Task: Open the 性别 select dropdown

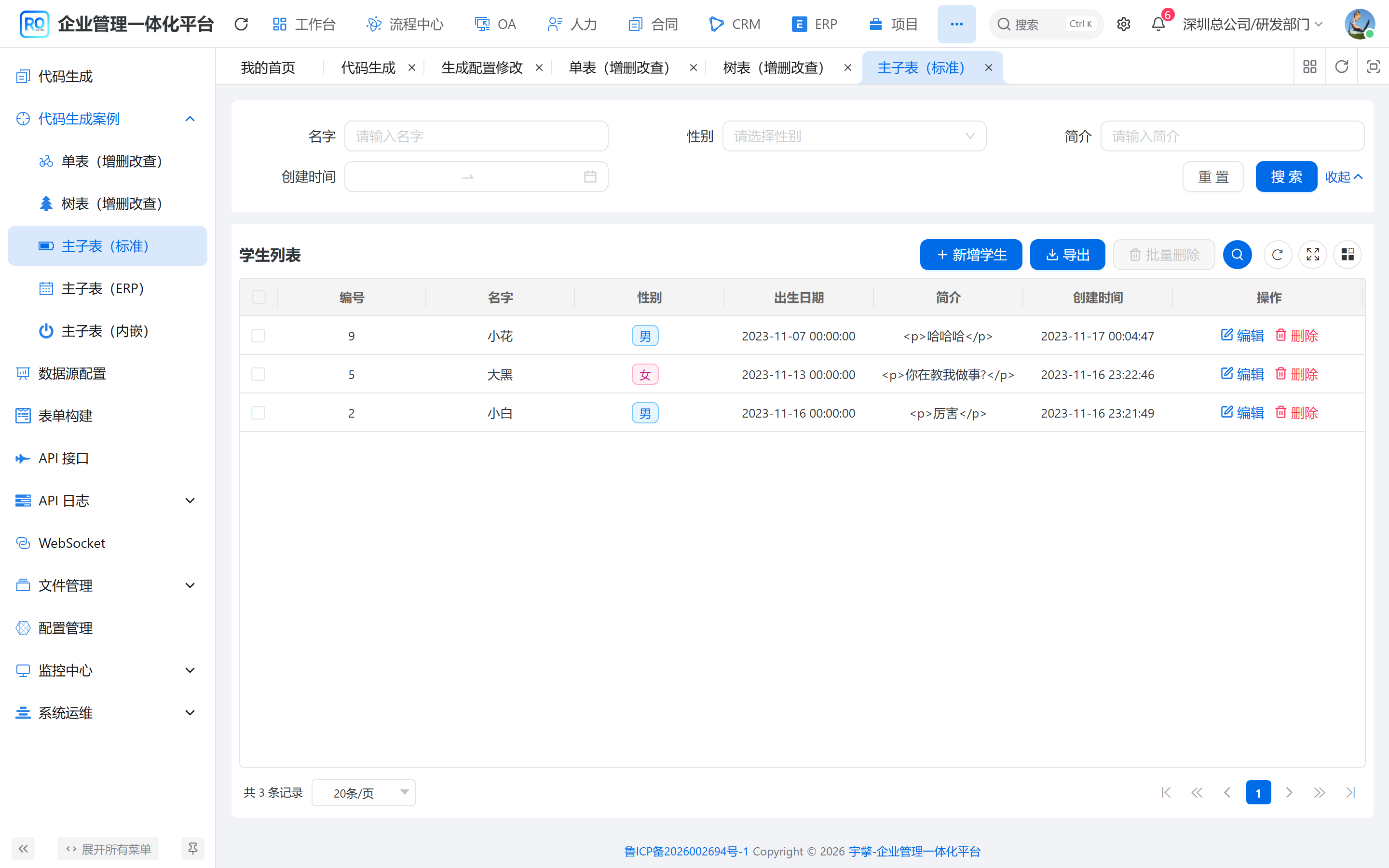Action: click(x=854, y=136)
